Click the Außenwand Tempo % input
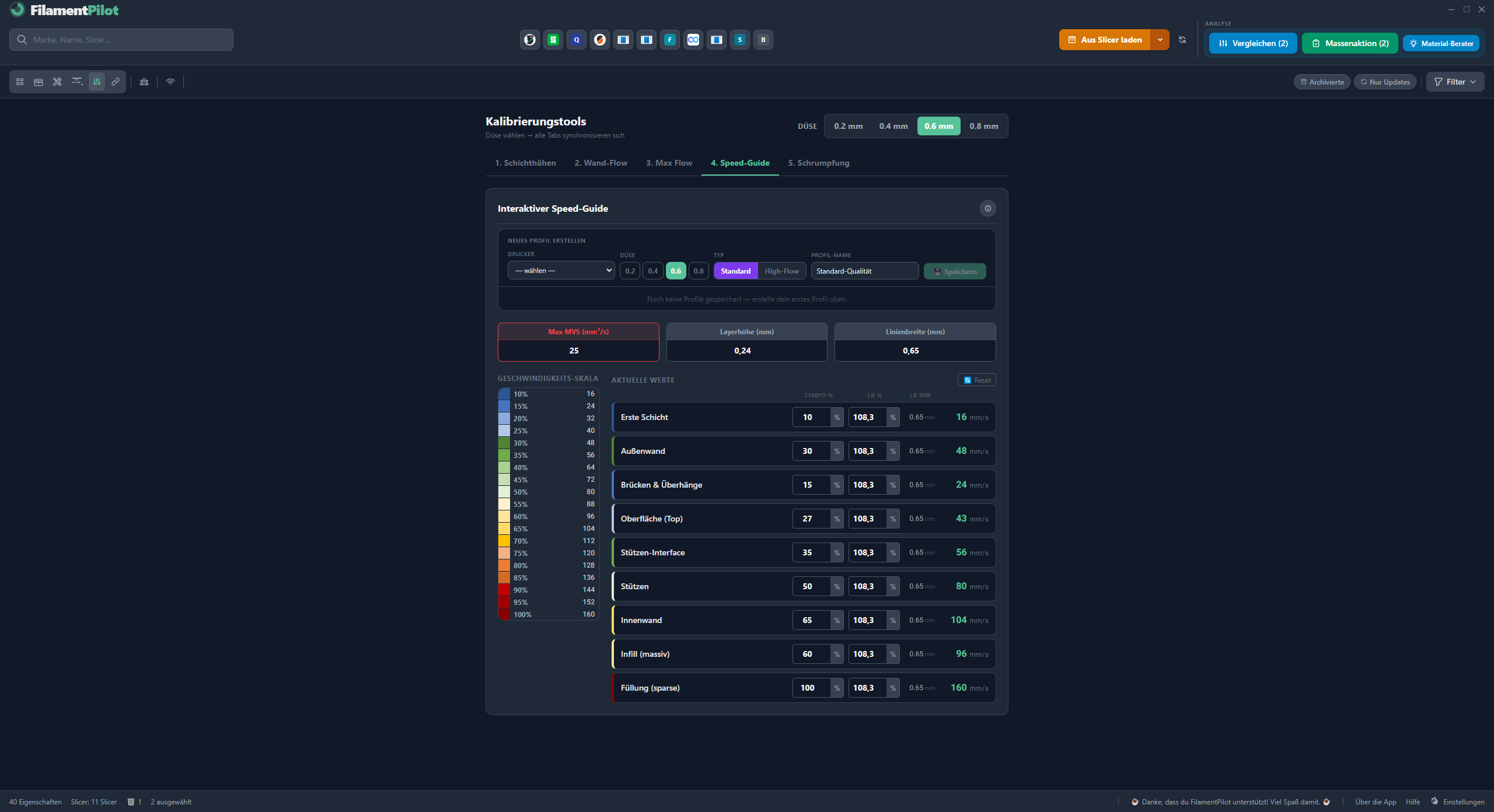This screenshot has width=1494, height=812. (811, 451)
